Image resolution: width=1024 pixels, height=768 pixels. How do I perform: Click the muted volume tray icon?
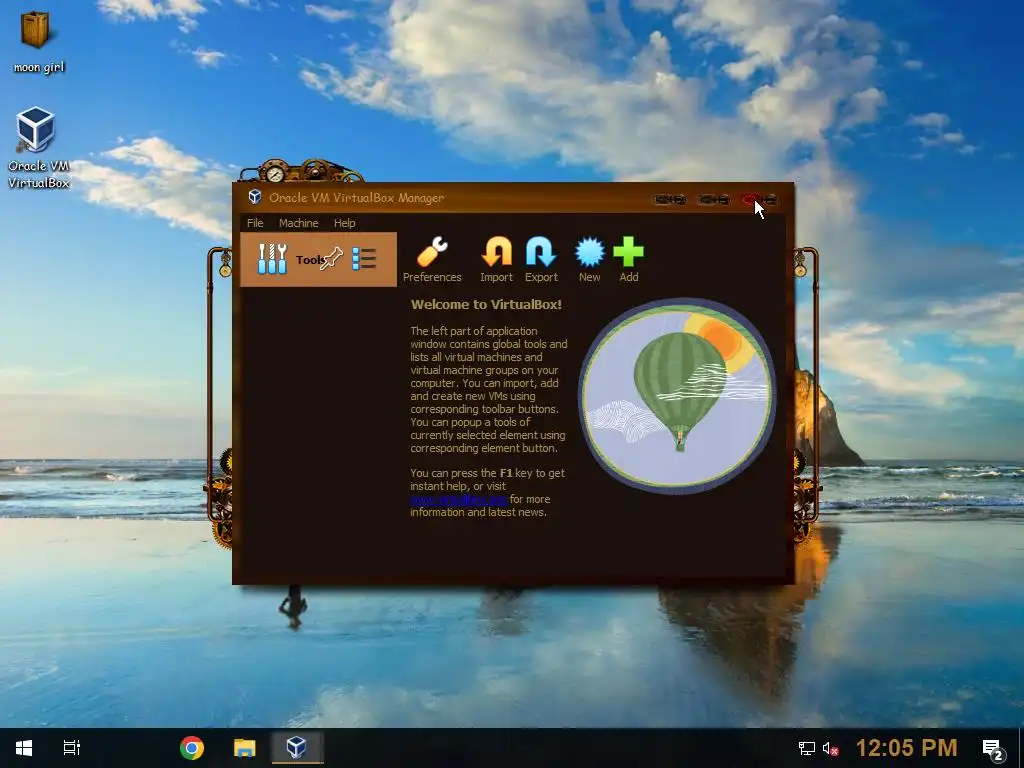(x=831, y=748)
